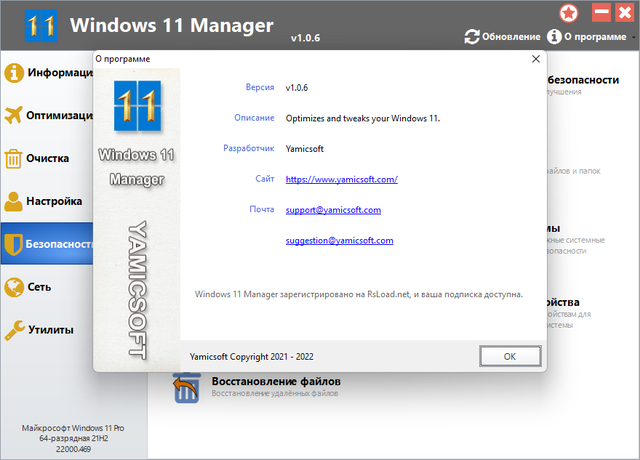Screen dimensions: 640x460
Task: Click the suggestion@yamicsoft.com email link
Action: tap(339, 240)
